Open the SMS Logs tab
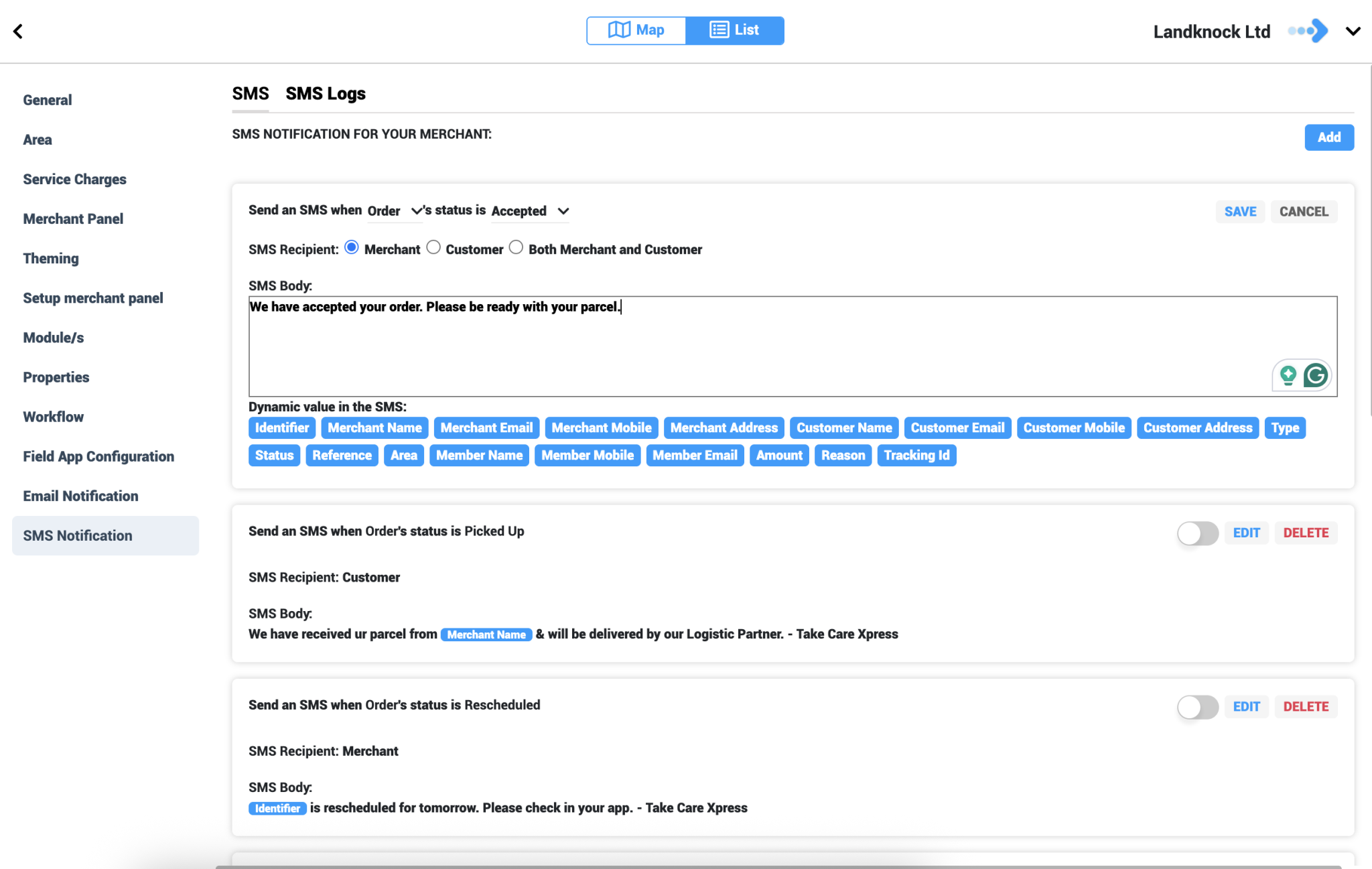The height and width of the screenshot is (869, 1372). click(326, 94)
